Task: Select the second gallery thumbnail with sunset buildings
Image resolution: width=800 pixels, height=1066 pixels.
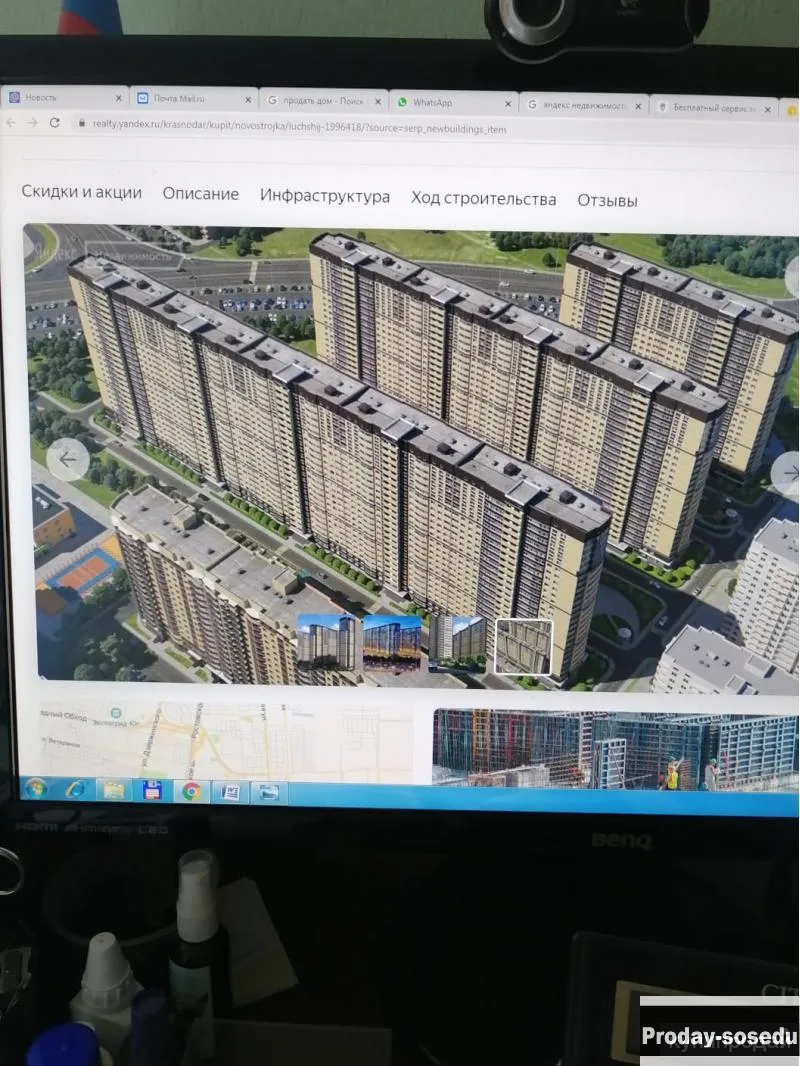Action: (392, 643)
